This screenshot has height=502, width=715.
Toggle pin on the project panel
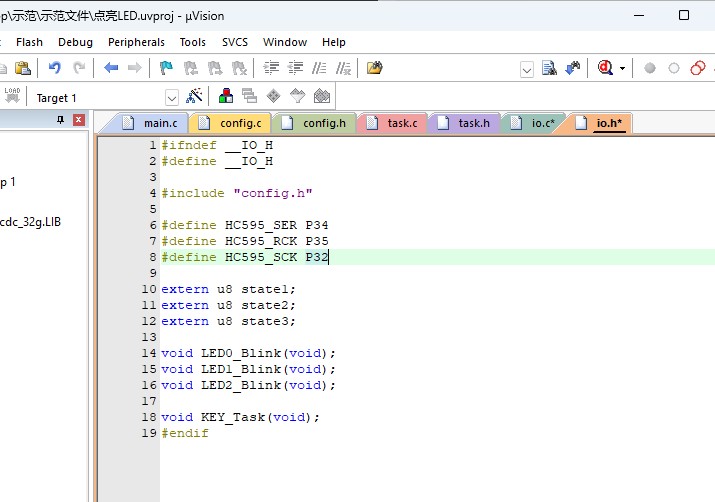pos(60,120)
